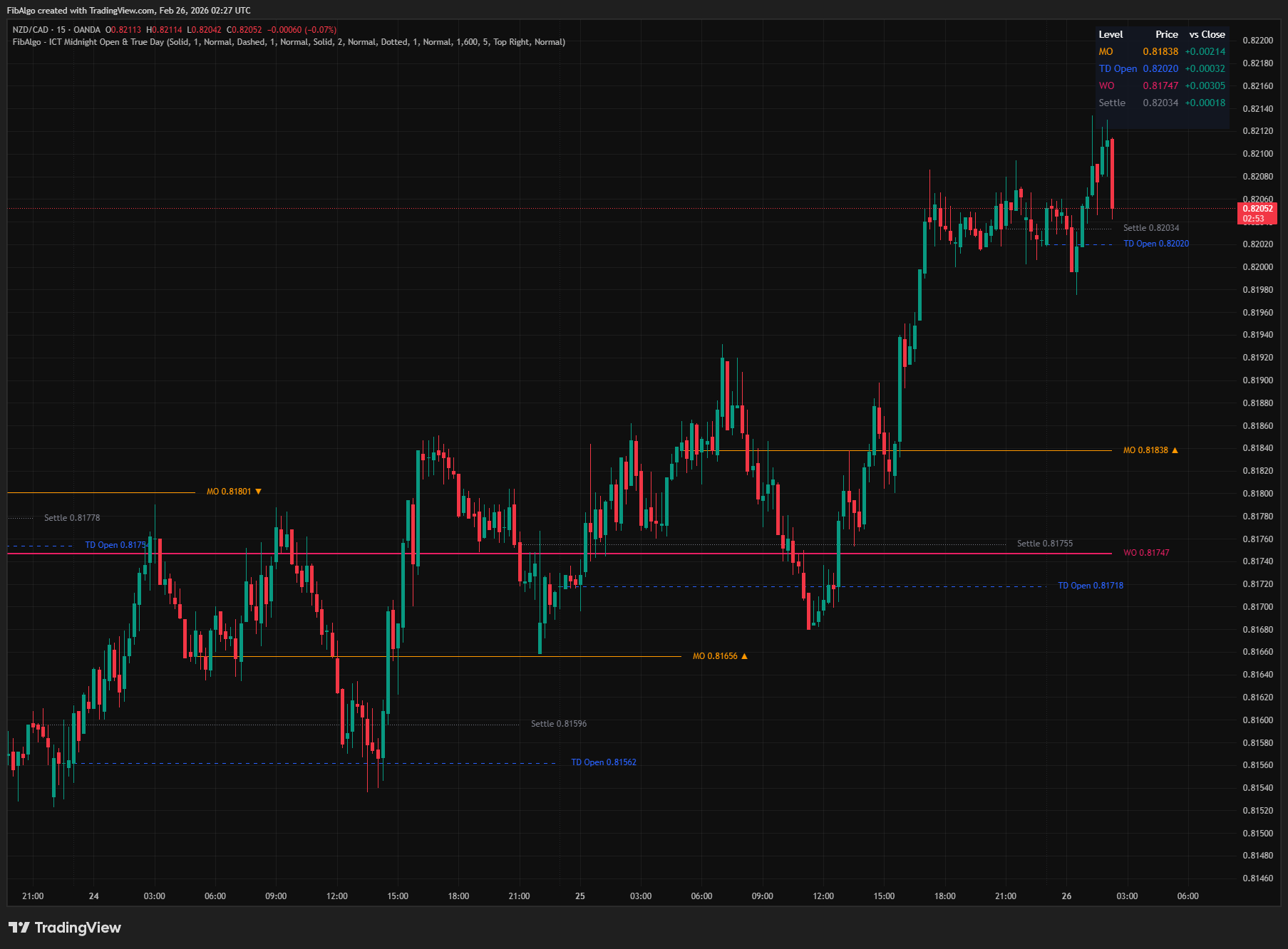Click the NZD/CAD symbol title

click(x=31, y=30)
